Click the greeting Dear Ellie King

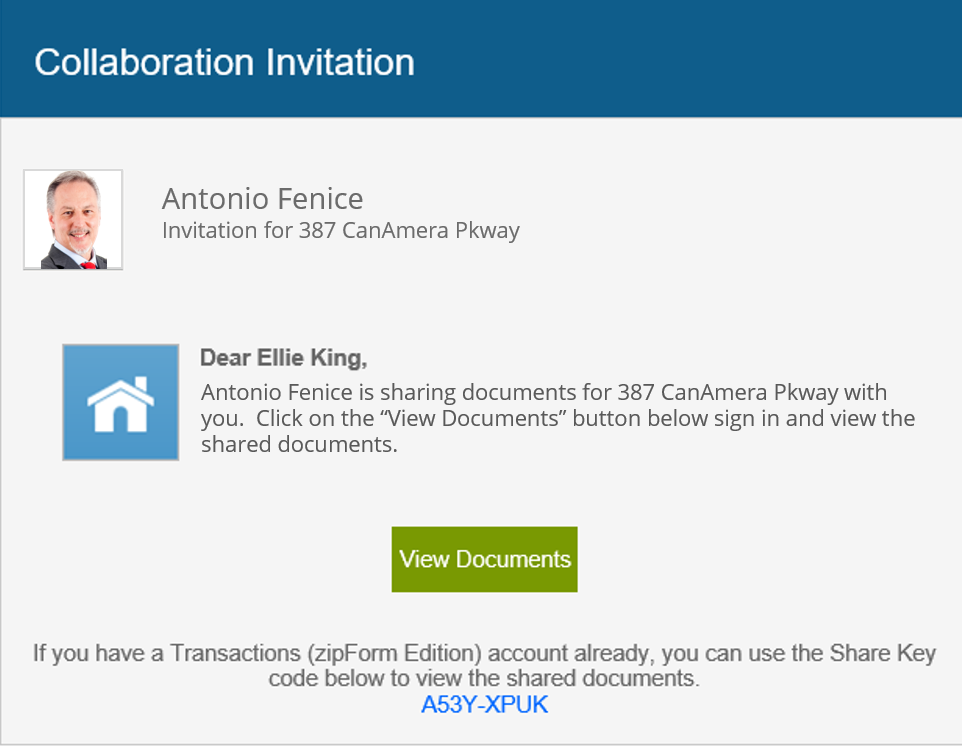coord(282,357)
